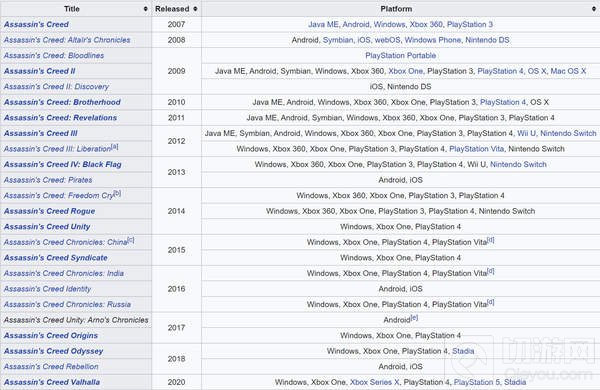Open the PlayStation Portable link
The image size is (600, 390).
click(x=400, y=55)
